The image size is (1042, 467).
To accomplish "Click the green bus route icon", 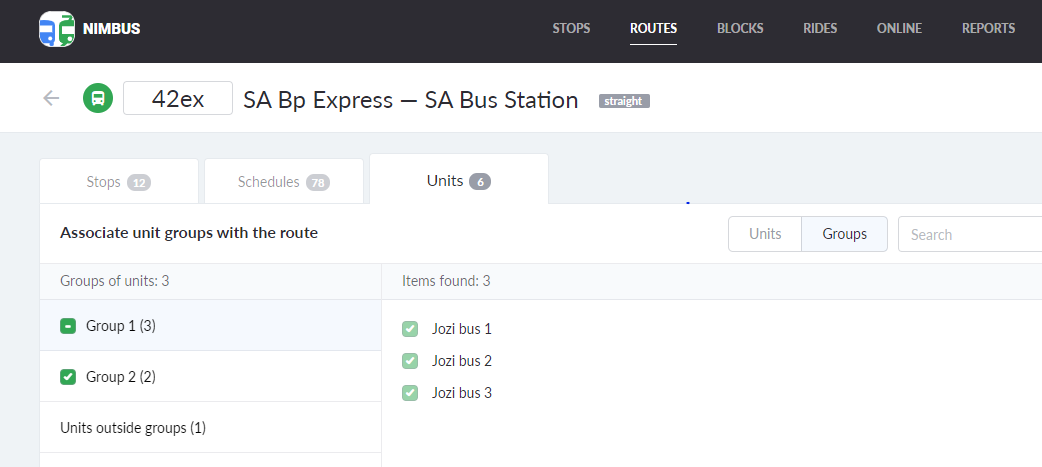I will click(x=97, y=99).
